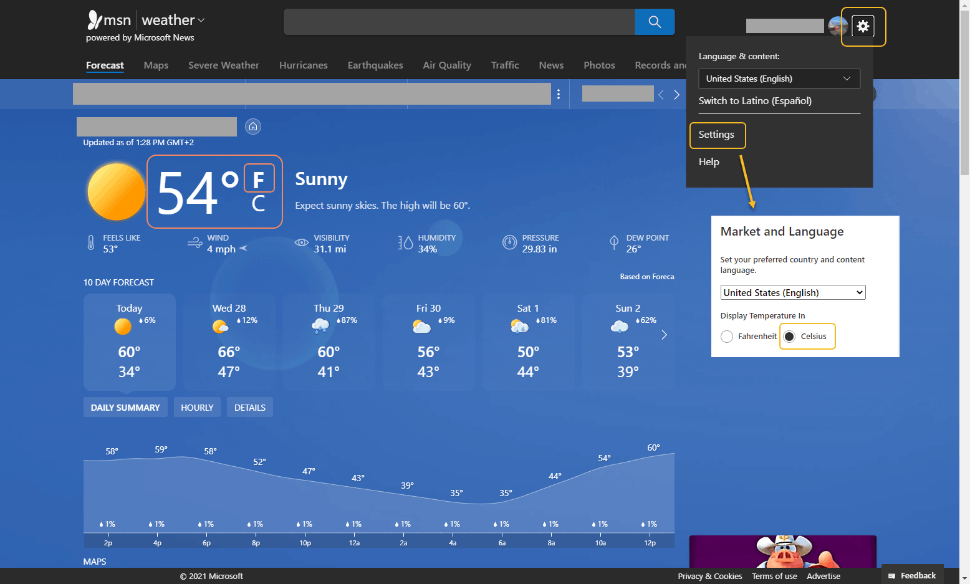Show the Details view
970x584 pixels.
249,408
